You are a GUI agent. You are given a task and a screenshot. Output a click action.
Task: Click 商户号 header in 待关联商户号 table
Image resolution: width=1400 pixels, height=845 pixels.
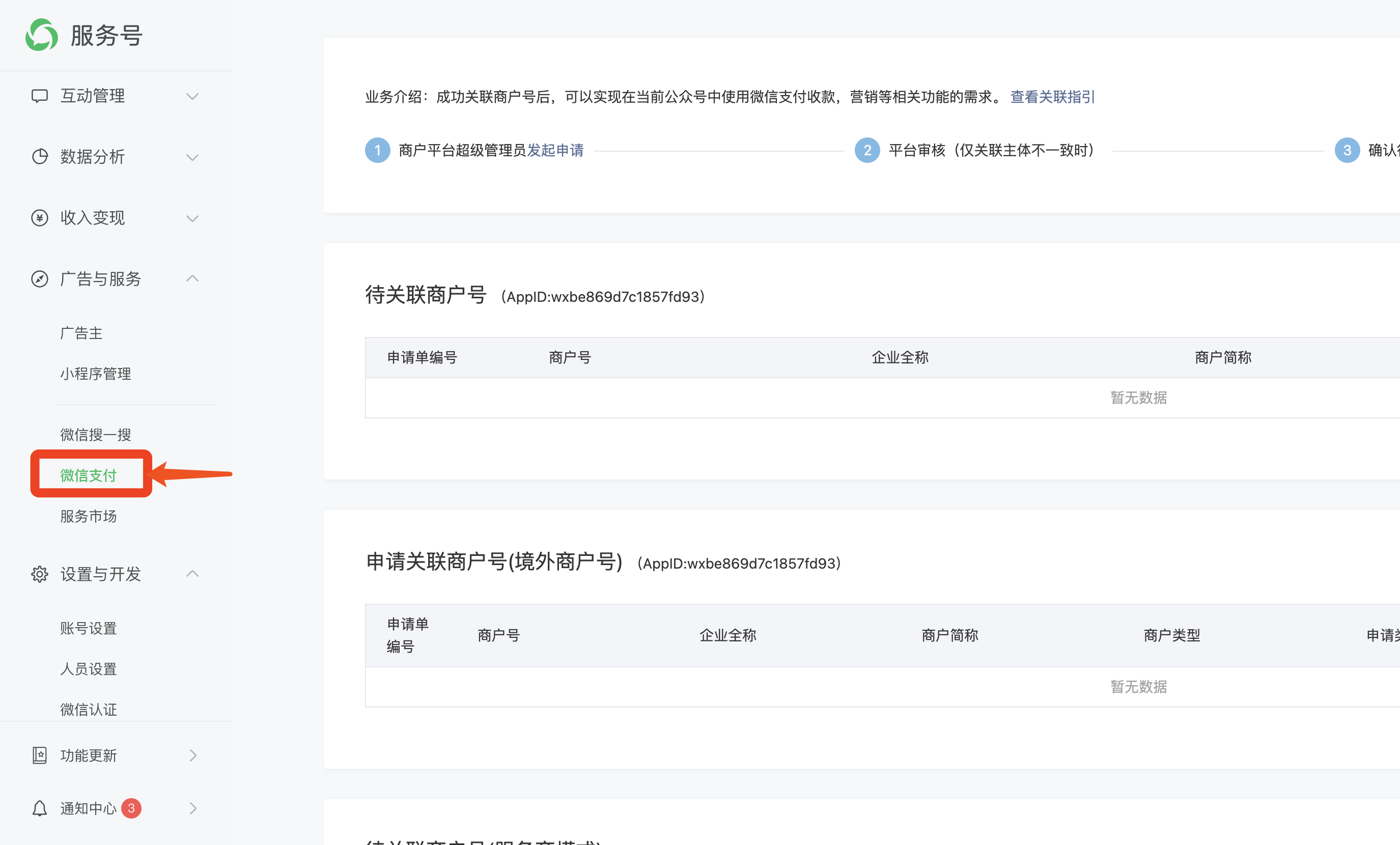tap(570, 357)
